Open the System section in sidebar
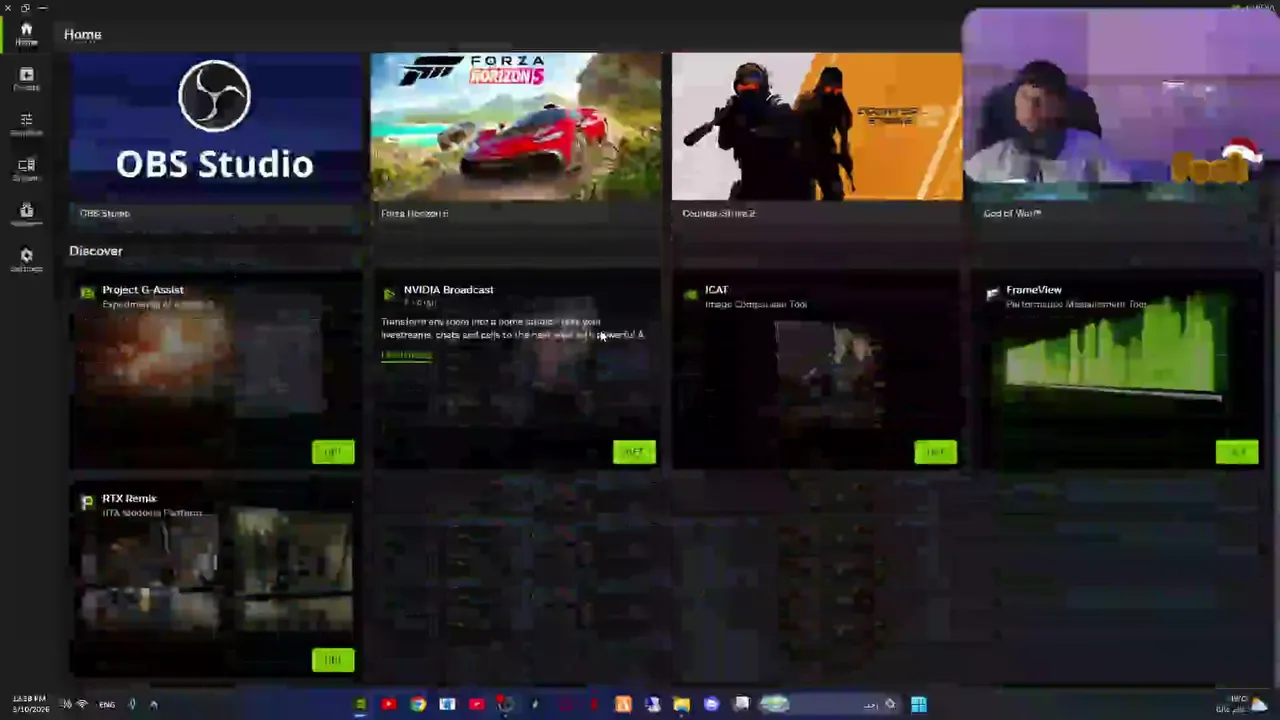This screenshot has width=1280, height=720. 26,169
